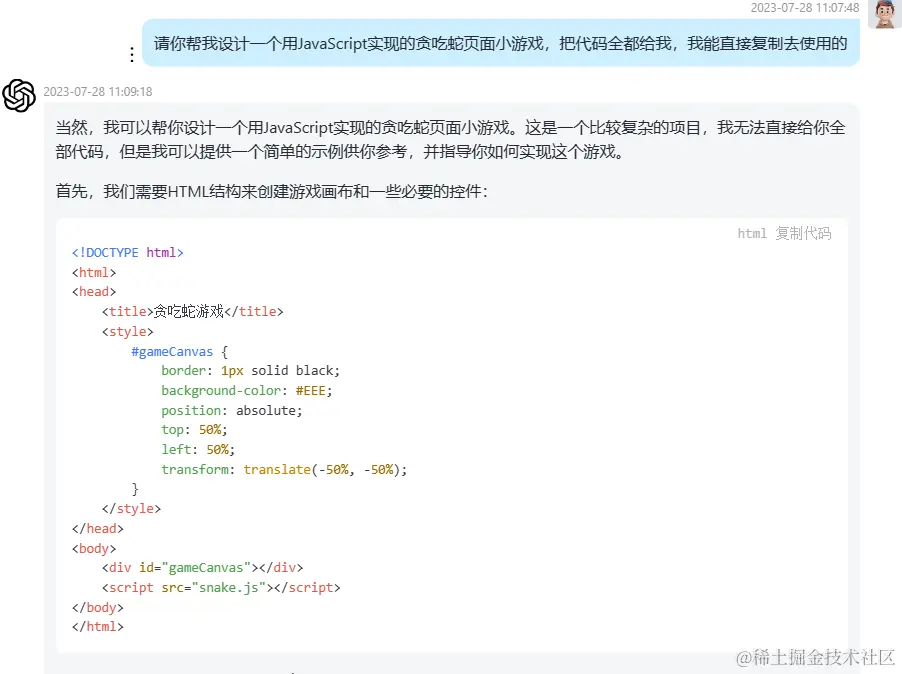902x674 pixels.
Task: Click the user message bubble about 贪吃蛇
Action: pos(500,43)
